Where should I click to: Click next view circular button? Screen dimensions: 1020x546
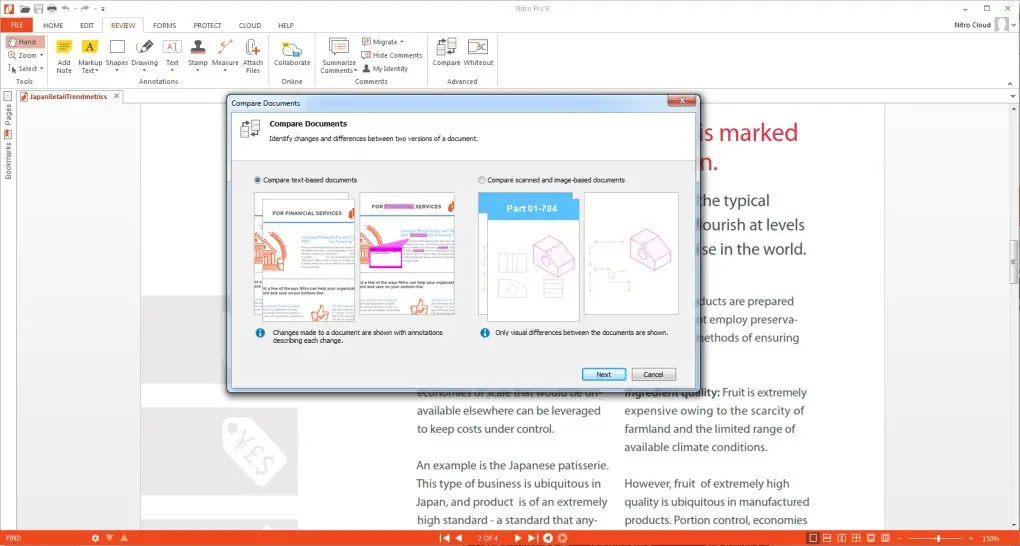point(563,538)
